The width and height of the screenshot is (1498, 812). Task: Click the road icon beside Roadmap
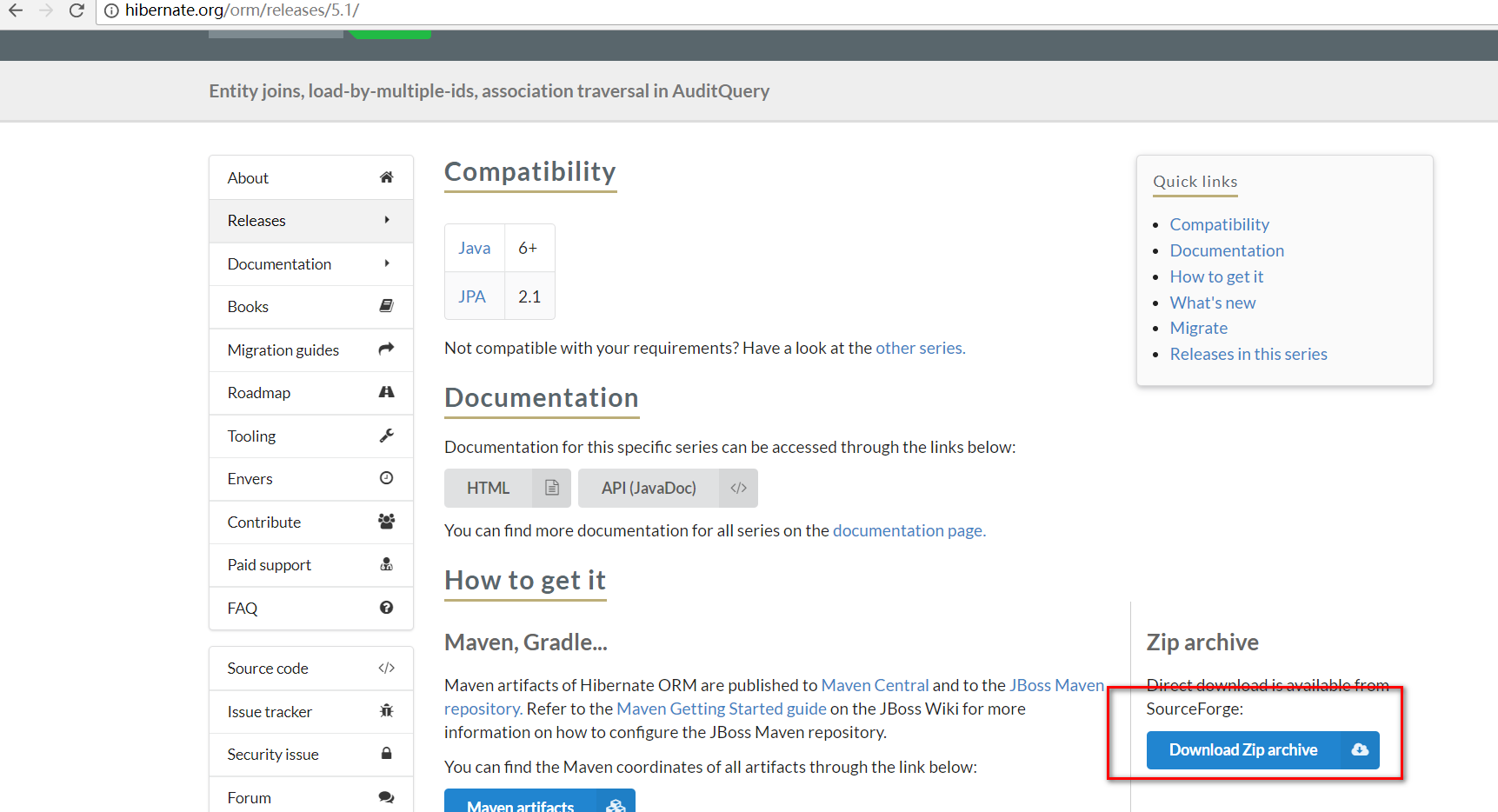pyautogui.click(x=387, y=392)
